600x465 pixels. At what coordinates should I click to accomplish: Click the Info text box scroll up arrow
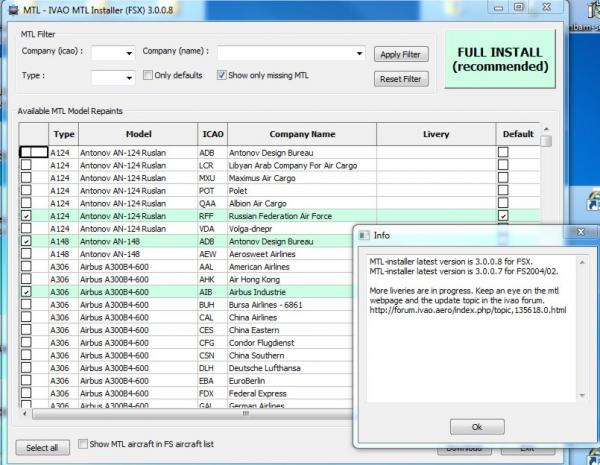pyautogui.click(x=582, y=263)
